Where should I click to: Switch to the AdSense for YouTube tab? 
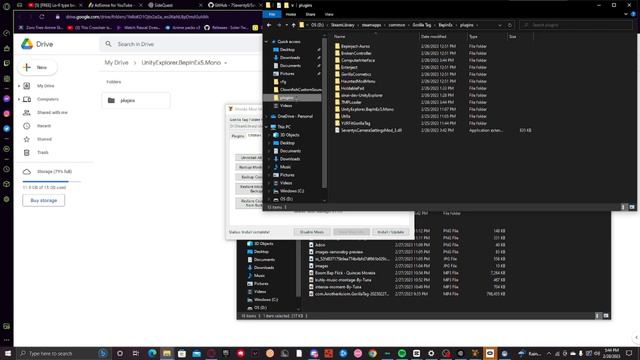112,5
